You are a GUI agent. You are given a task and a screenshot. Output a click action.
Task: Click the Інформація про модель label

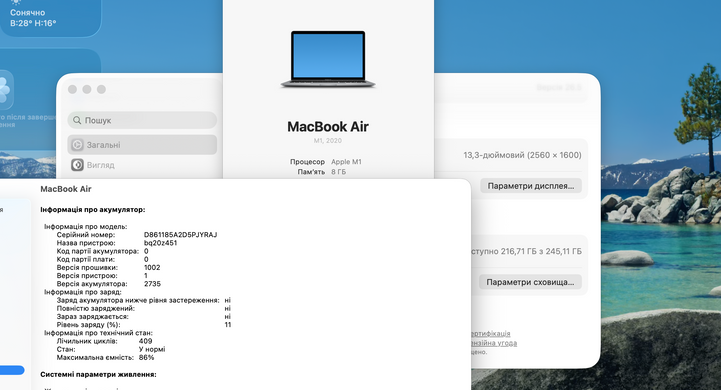86,226
